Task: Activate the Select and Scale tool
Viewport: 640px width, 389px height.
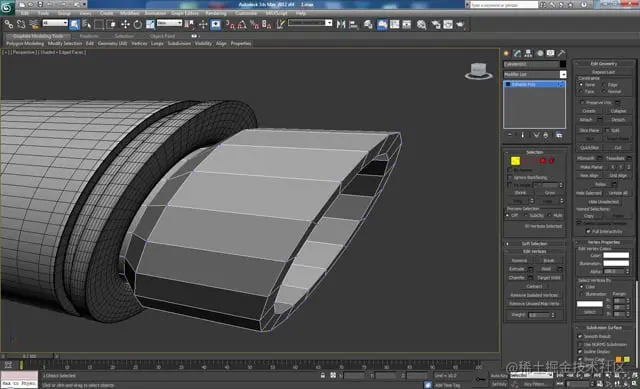Action: pos(150,24)
